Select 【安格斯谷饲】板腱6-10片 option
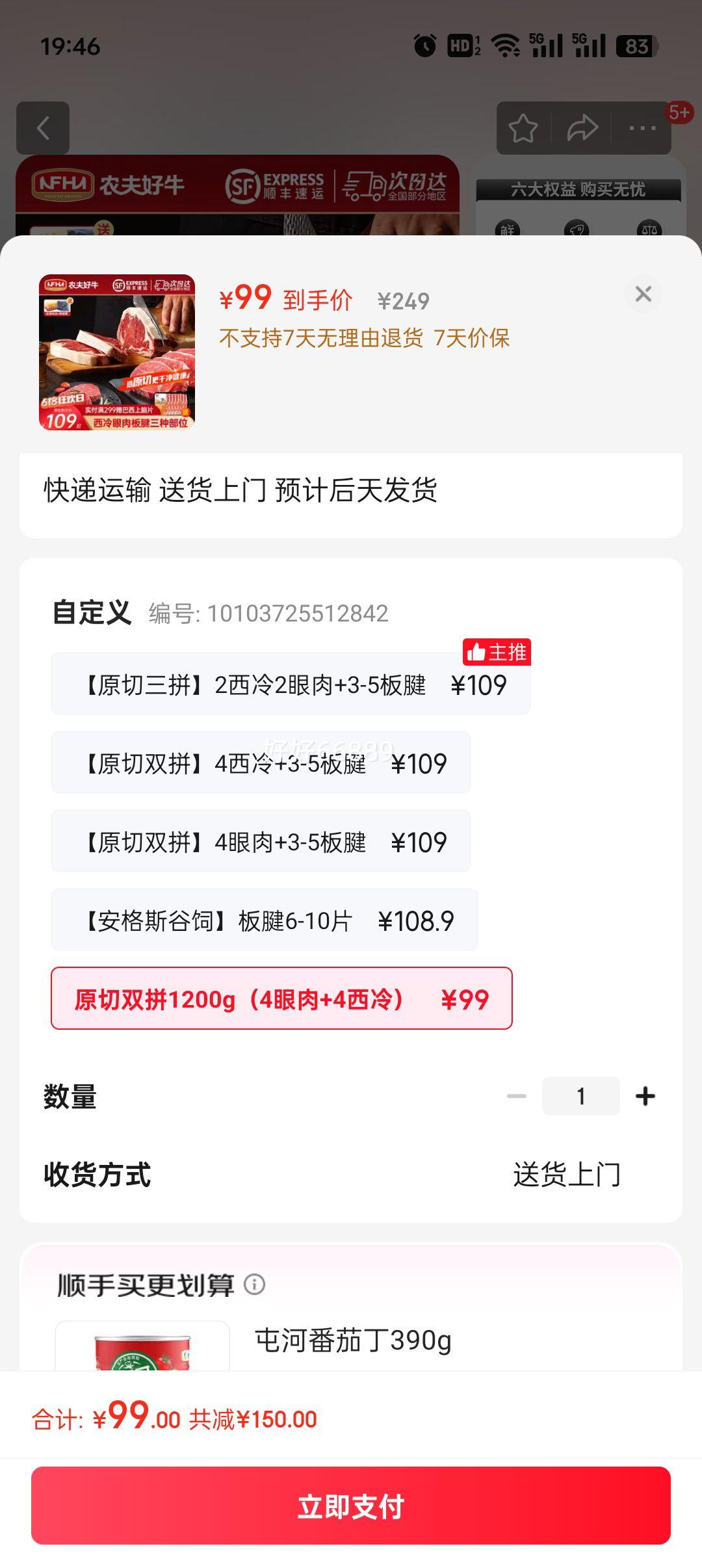 click(x=265, y=920)
